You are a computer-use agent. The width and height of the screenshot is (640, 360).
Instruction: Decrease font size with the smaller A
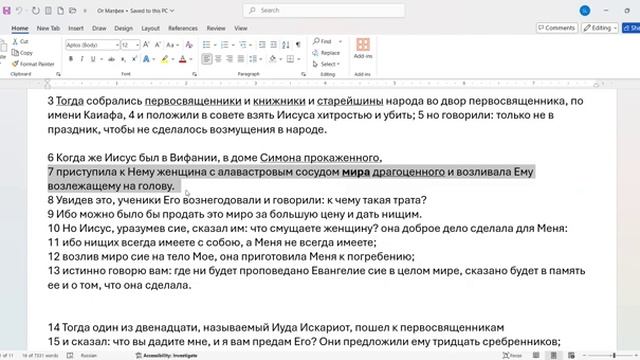click(x=158, y=44)
